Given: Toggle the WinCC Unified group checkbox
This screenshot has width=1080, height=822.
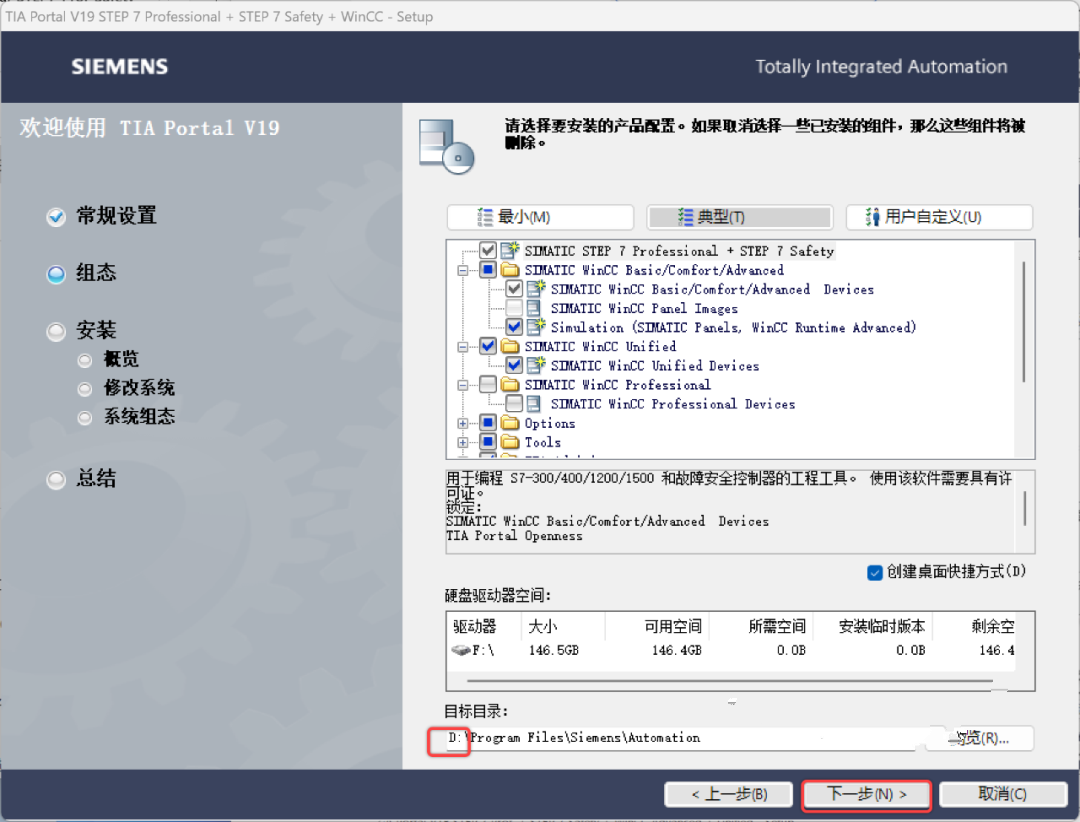Looking at the screenshot, I should (x=488, y=346).
